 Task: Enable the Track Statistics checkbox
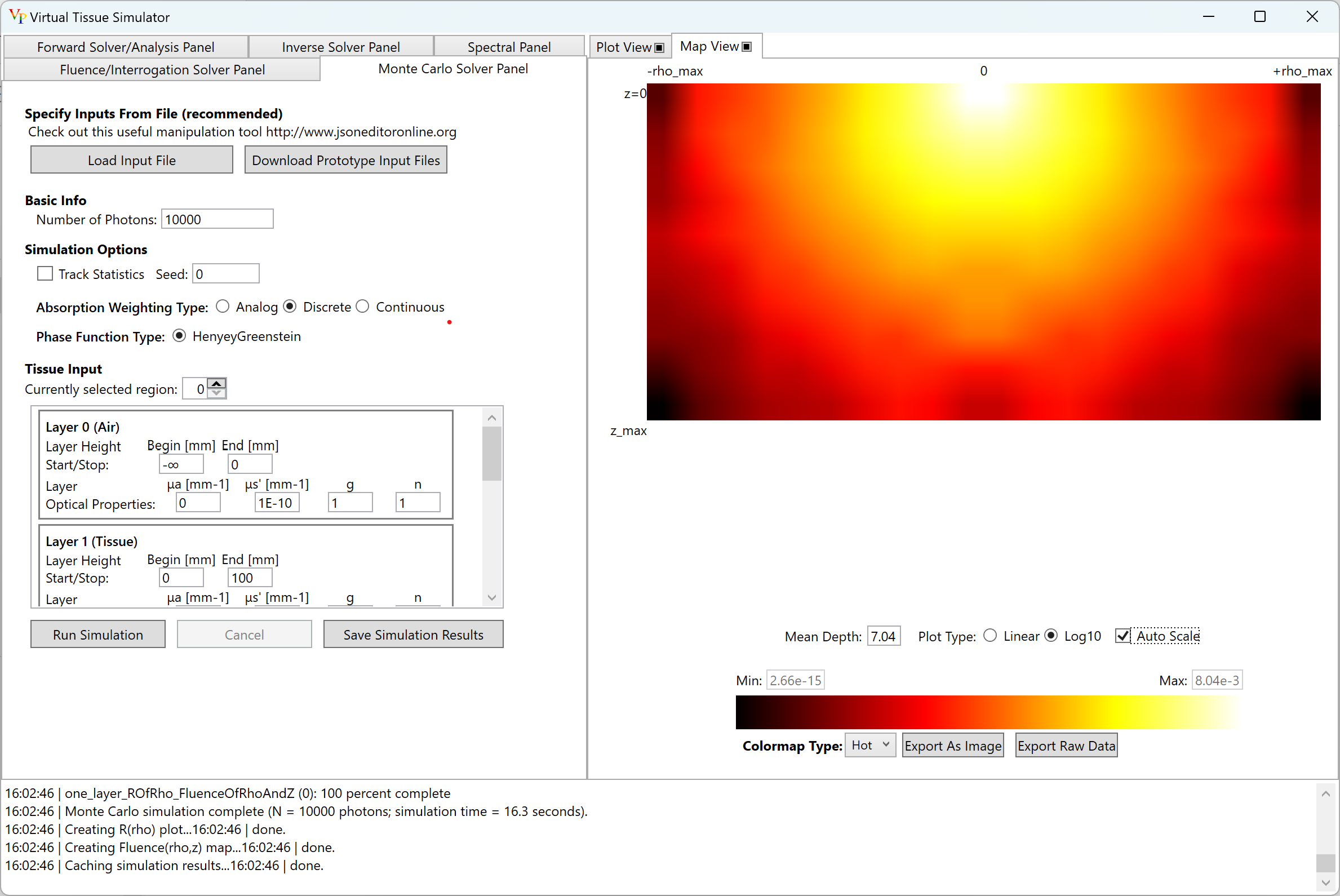(44, 275)
